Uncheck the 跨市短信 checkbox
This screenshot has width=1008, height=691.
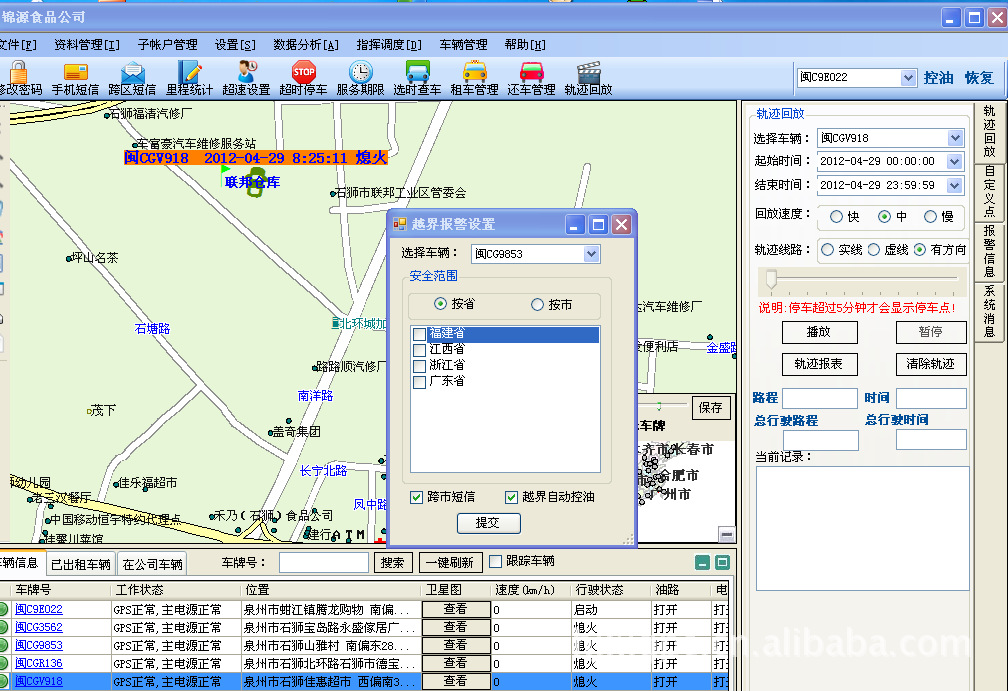click(x=417, y=497)
